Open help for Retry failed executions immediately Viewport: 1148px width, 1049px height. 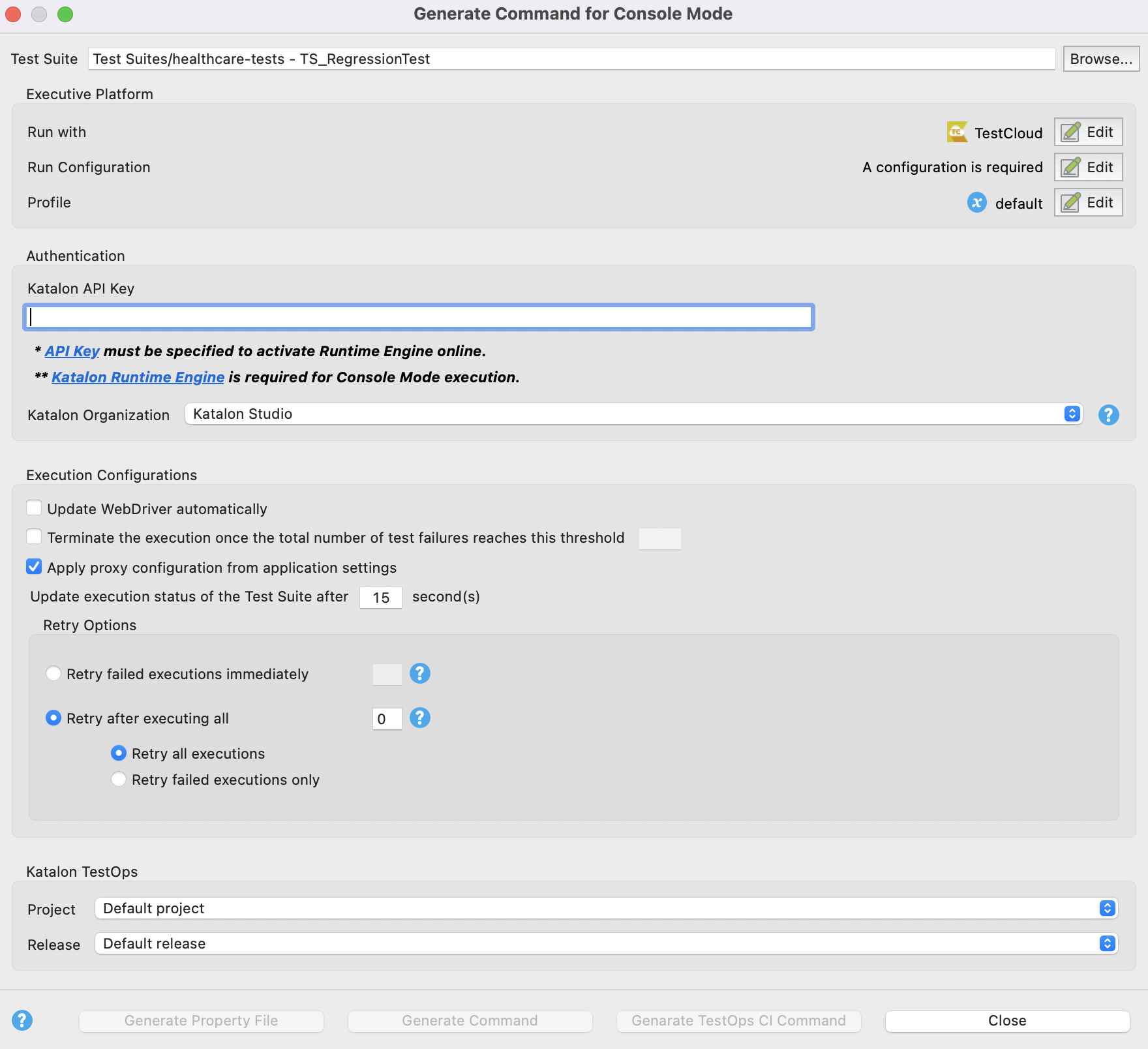coord(420,673)
